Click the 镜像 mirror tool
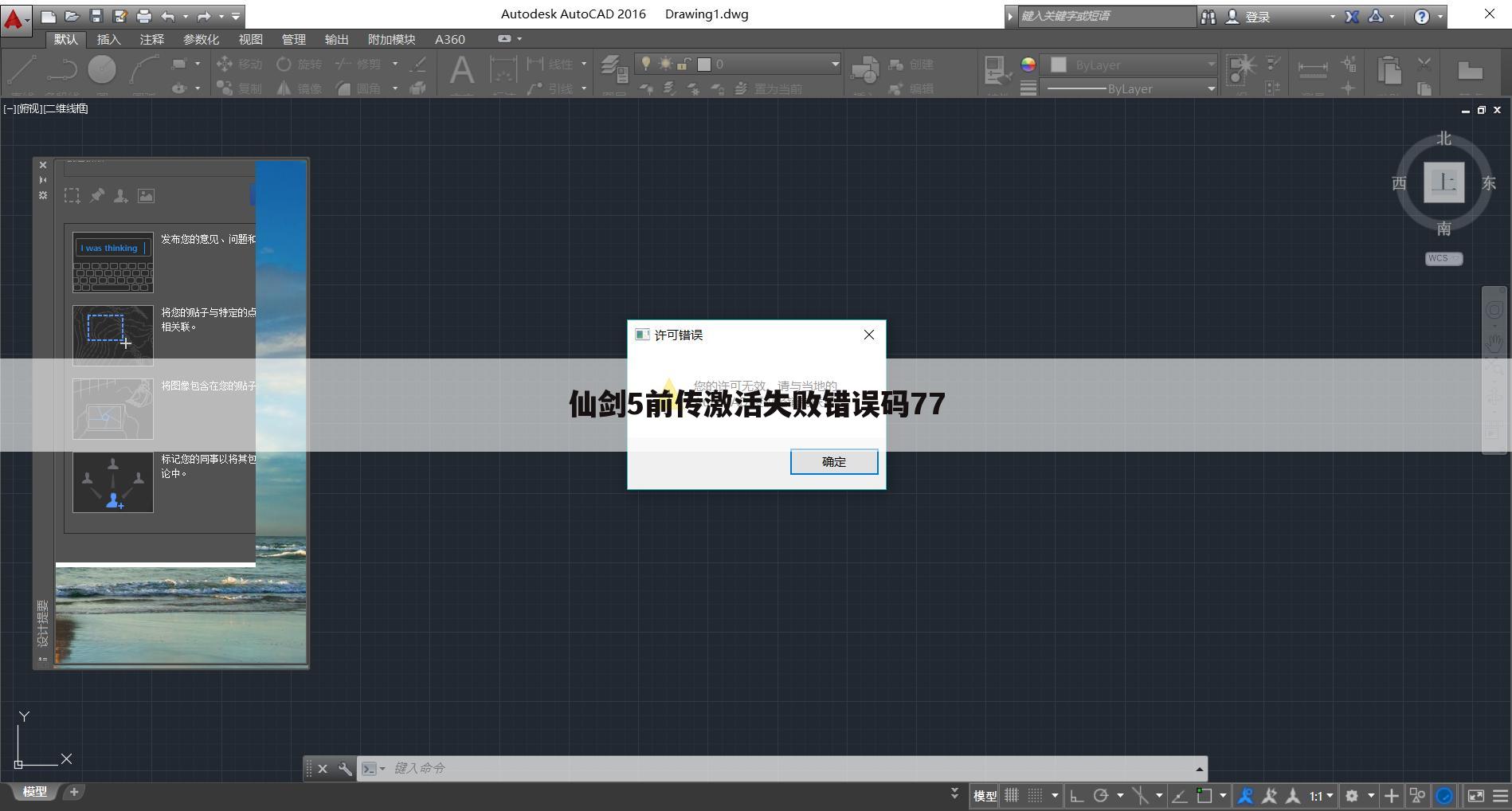This screenshot has width=1512, height=811. (x=300, y=88)
